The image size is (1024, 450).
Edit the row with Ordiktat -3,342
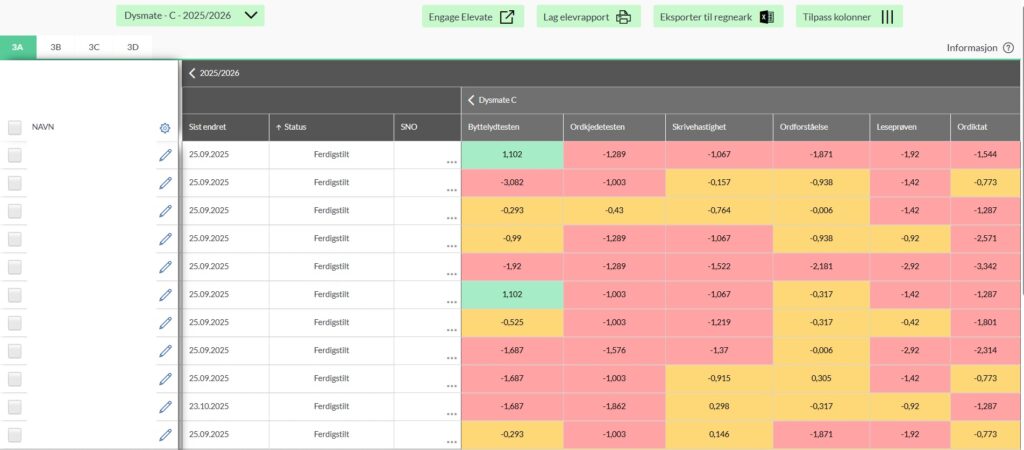tap(165, 267)
